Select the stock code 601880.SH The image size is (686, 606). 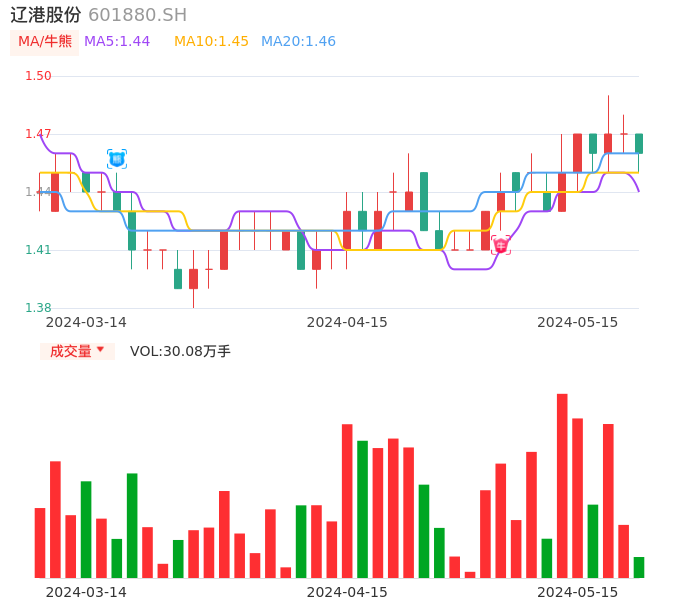(137, 15)
